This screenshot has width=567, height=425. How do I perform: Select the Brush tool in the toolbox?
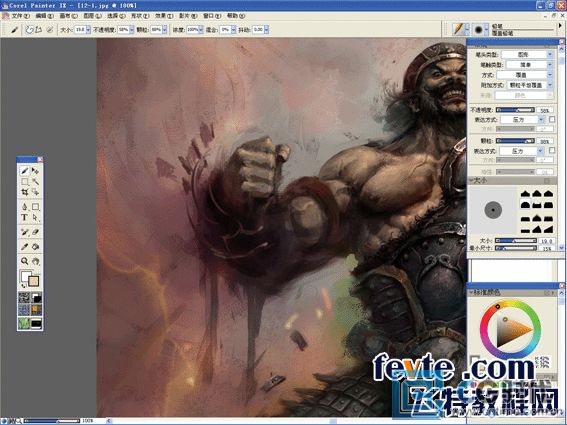tap(25, 170)
